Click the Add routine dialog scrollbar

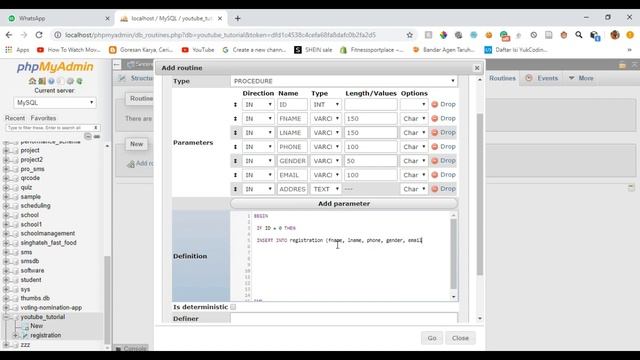point(480,194)
